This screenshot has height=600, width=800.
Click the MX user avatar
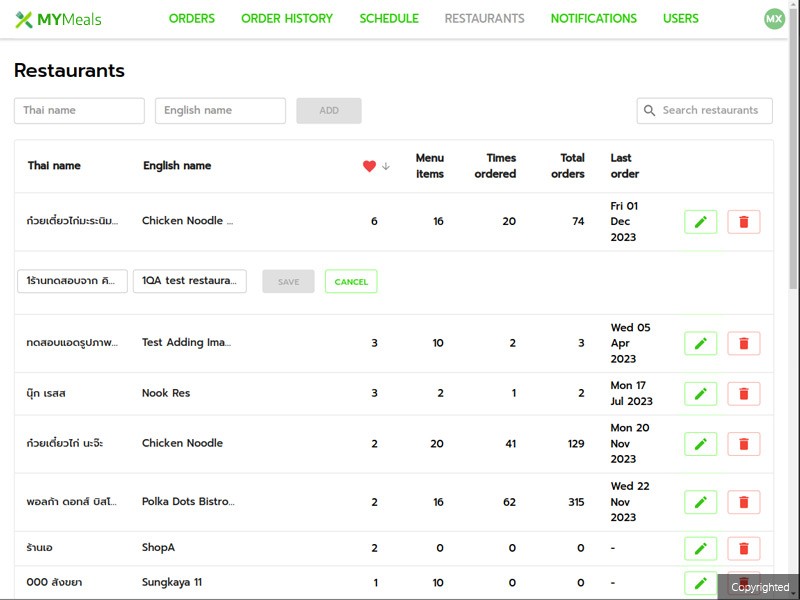click(774, 19)
